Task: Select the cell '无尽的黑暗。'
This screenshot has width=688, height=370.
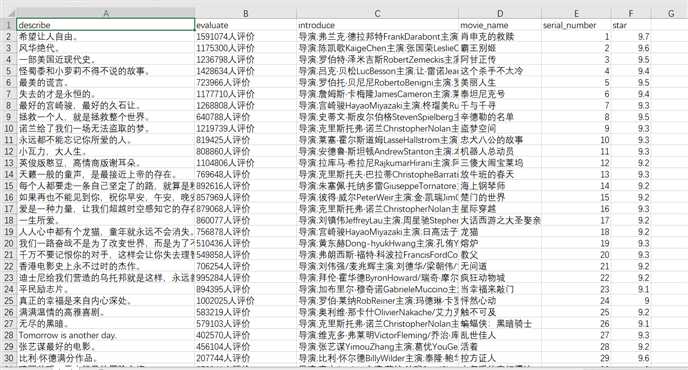Action: [106, 323]
